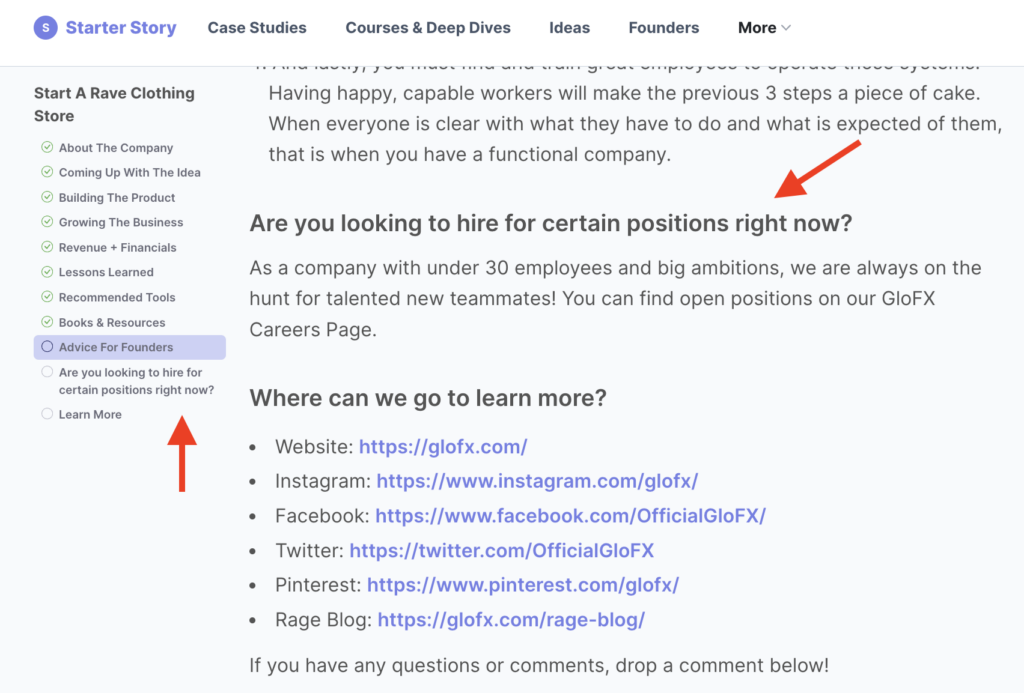Expand the More dropdown chevron
The width and height of the screenshot is (1024, 693).
(x=786, y=28)
